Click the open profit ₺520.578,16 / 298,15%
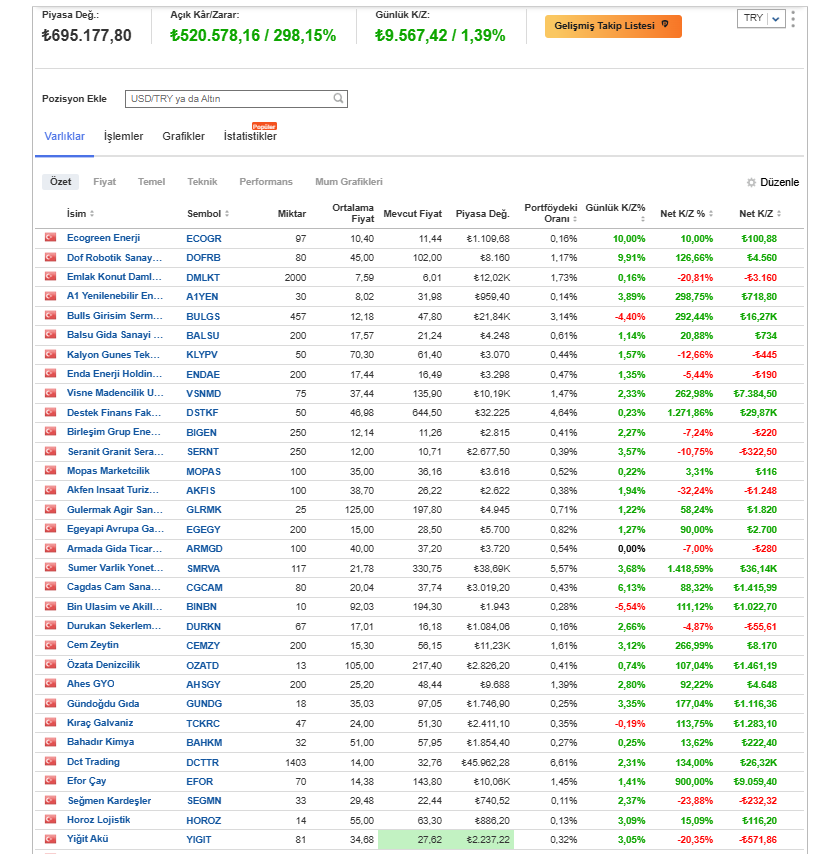 click(x=253, y=35)
